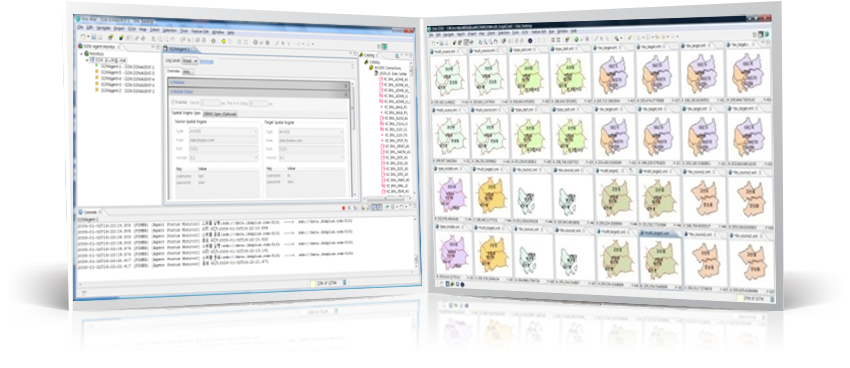850x368 pixels.
Task: Switch to DBMS Spec (Optional) tab
Action: tap(220, 114)
